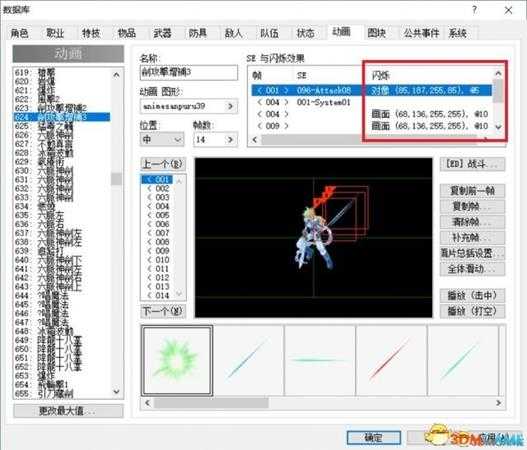Select frame 002 in the frame list

(x=158, y=189)
